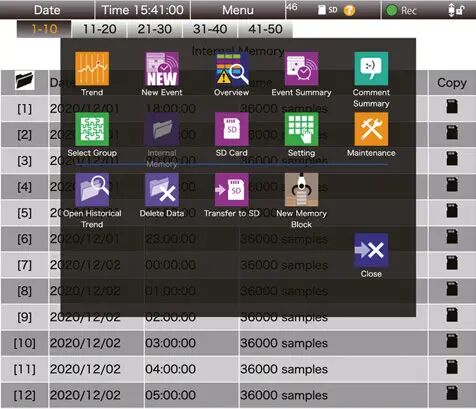Switch to the 11-20 page tab

point(99,29)
